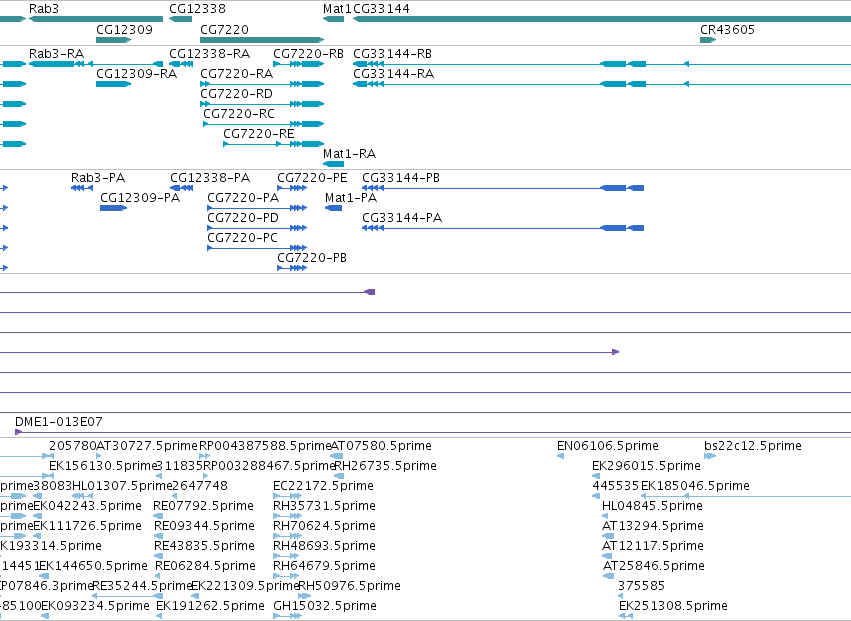Click the AT30727.5prime EST label
The image size is (851, 621).
(x=147, y=446)
